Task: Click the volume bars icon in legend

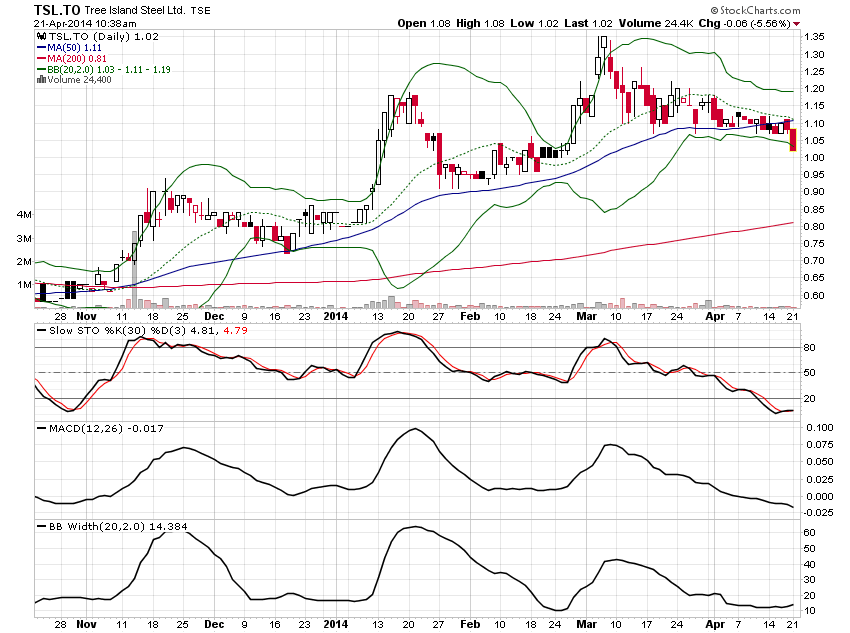Action: (x=41, y=80)
